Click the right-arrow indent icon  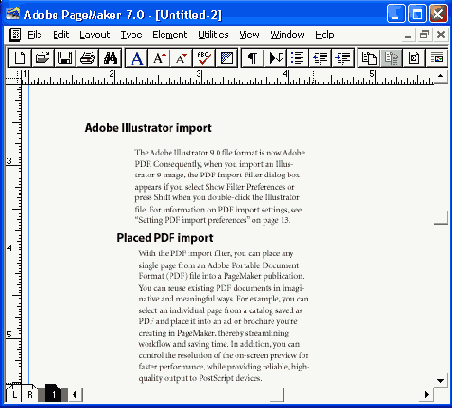pyautogui.click(x=343, y=58)
